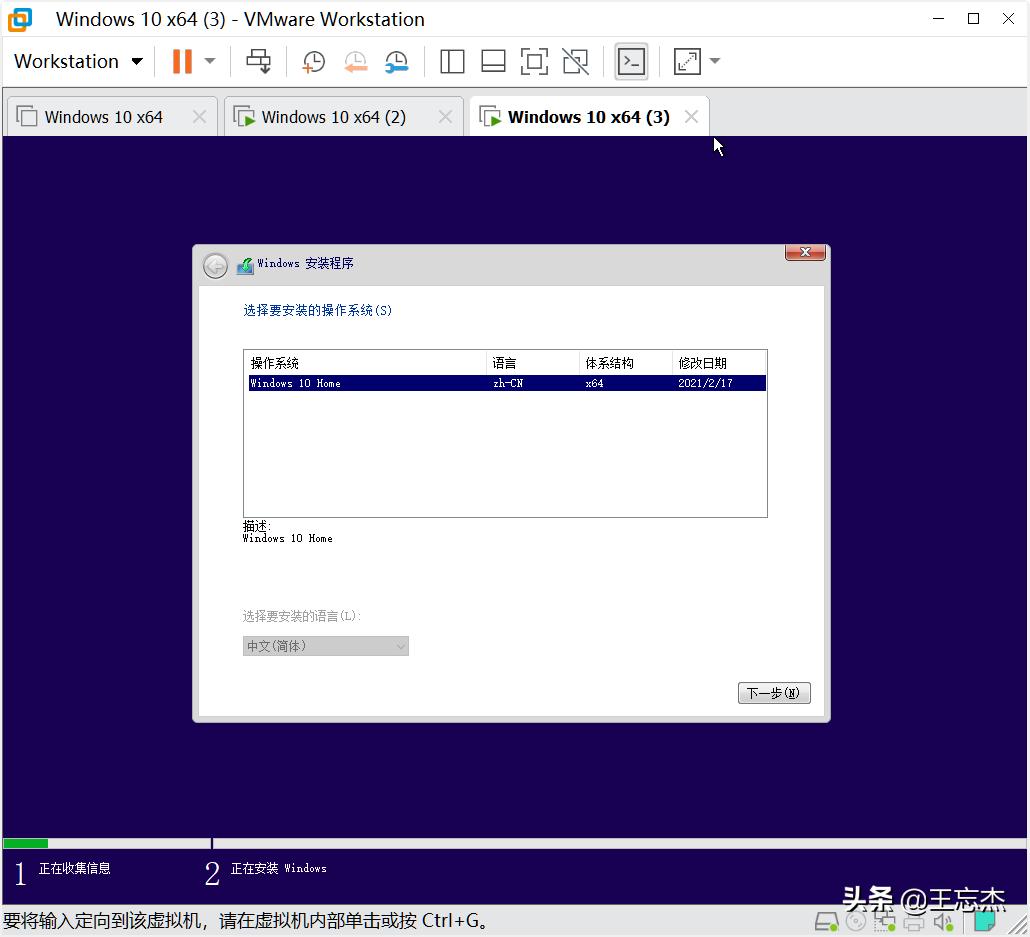
Task: Click the 下一步 button in the installer
Action: click(x=773, y=692)
